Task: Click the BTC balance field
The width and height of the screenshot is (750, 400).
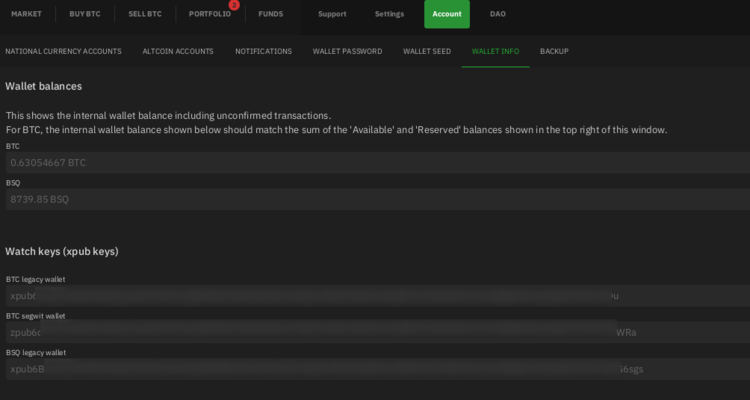Action: coord(375,162)
